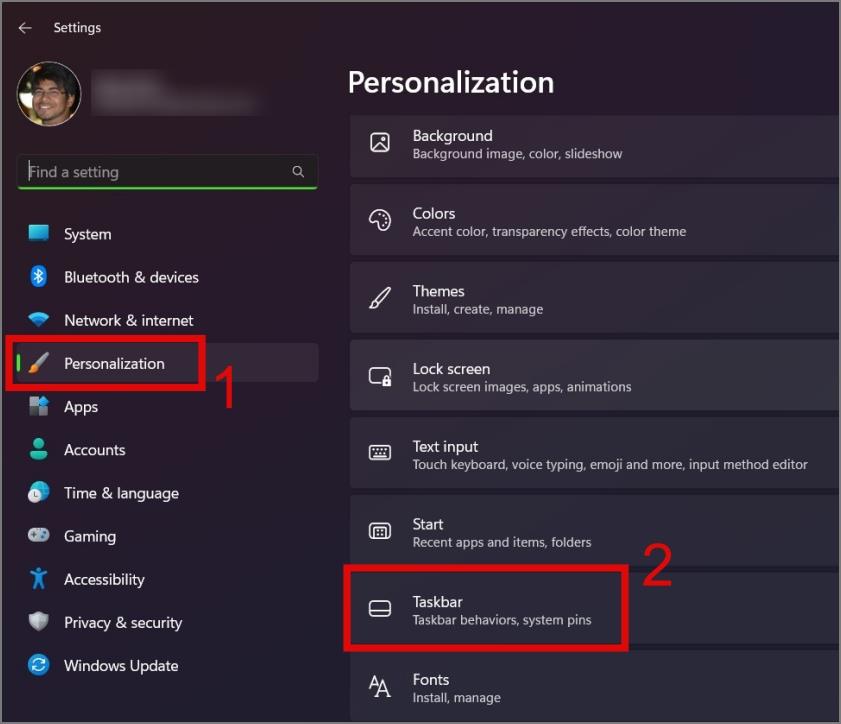The height and width of the screenshot is (724, 841).
Task: Click 'Background image, color, slideshow' description
Action: [517, 154]
